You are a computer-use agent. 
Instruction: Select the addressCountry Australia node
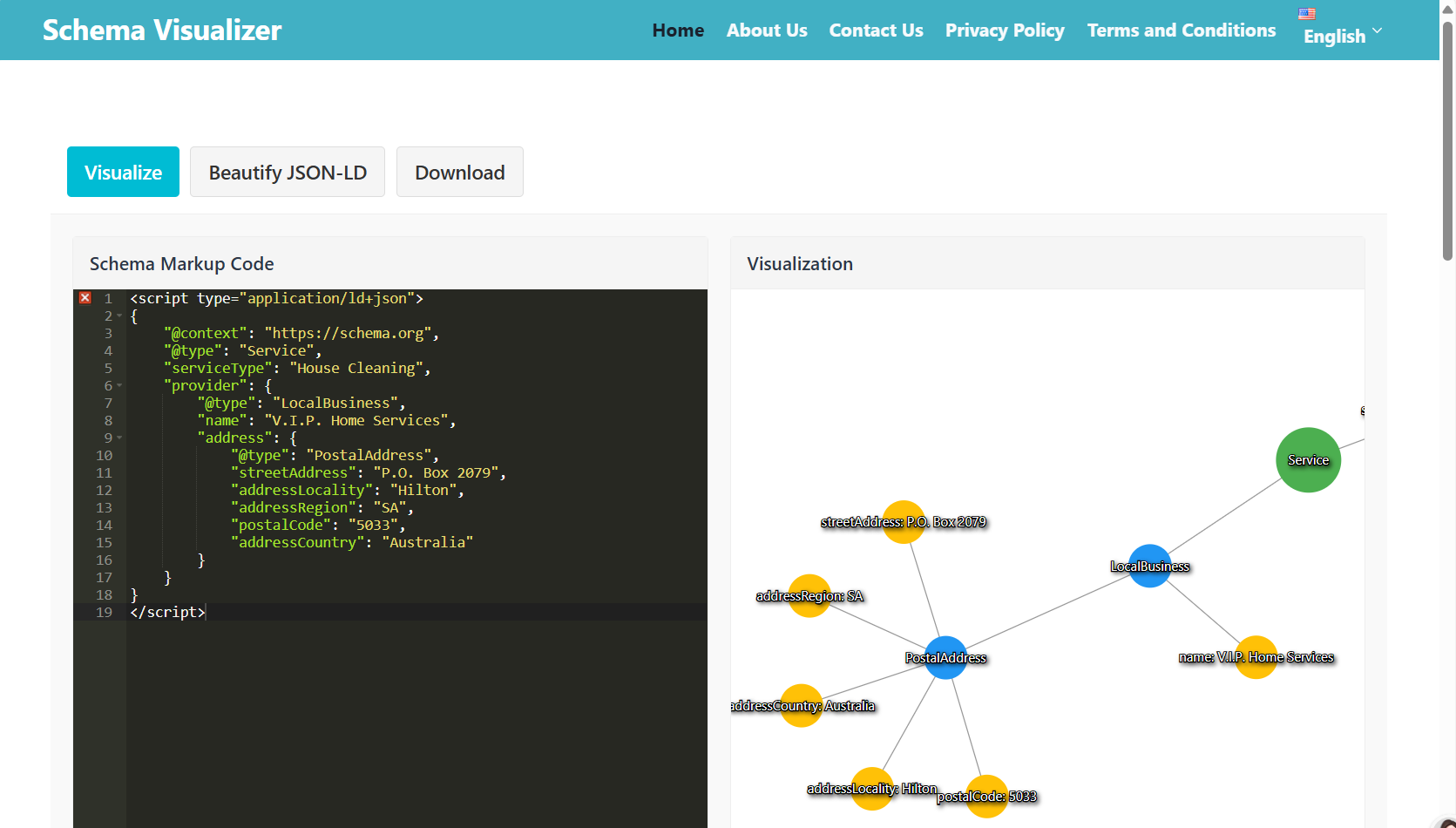[802, 706]
